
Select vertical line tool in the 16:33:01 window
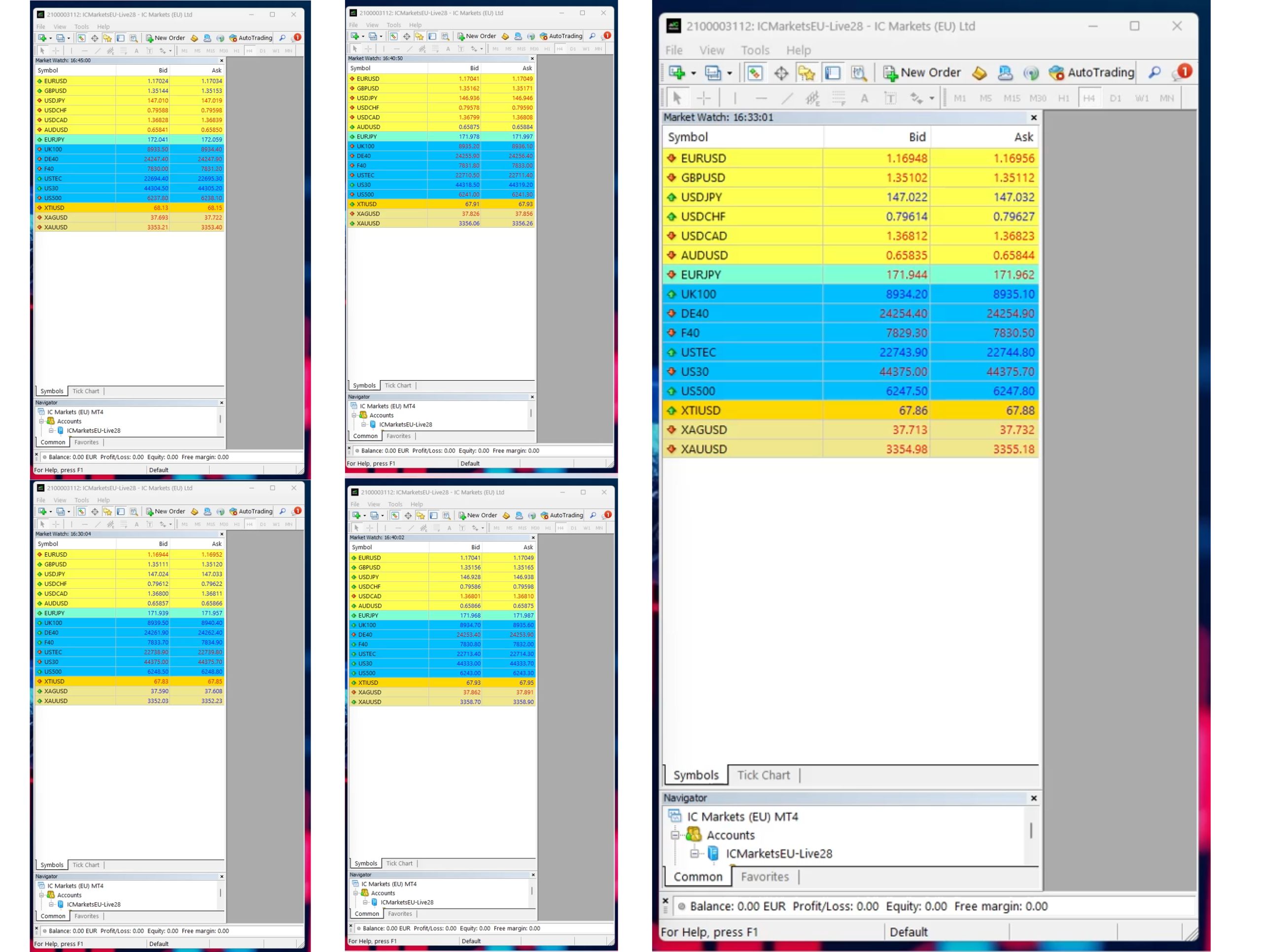click(x=735, y=98)
